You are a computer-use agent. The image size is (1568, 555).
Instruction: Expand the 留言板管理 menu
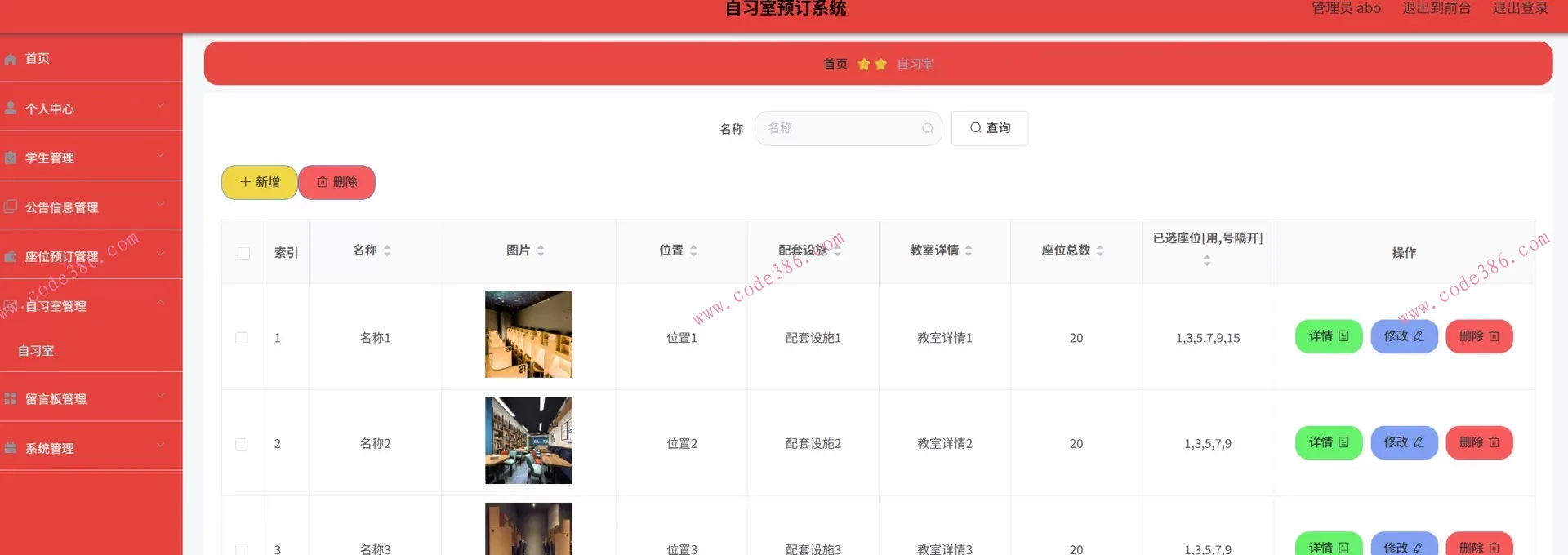91,397
